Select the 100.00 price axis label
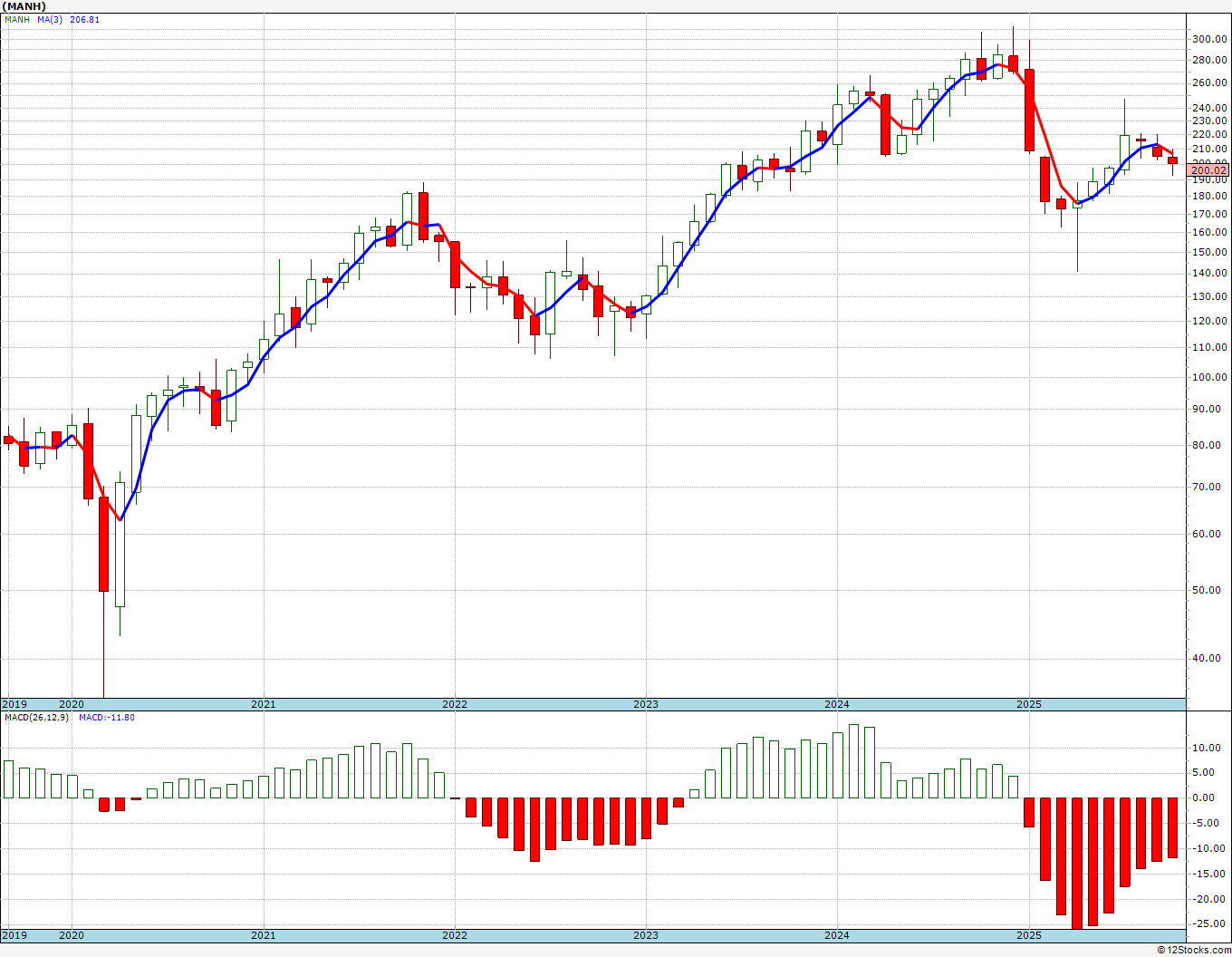The image size is (1232, 957). click(1210, 377)
